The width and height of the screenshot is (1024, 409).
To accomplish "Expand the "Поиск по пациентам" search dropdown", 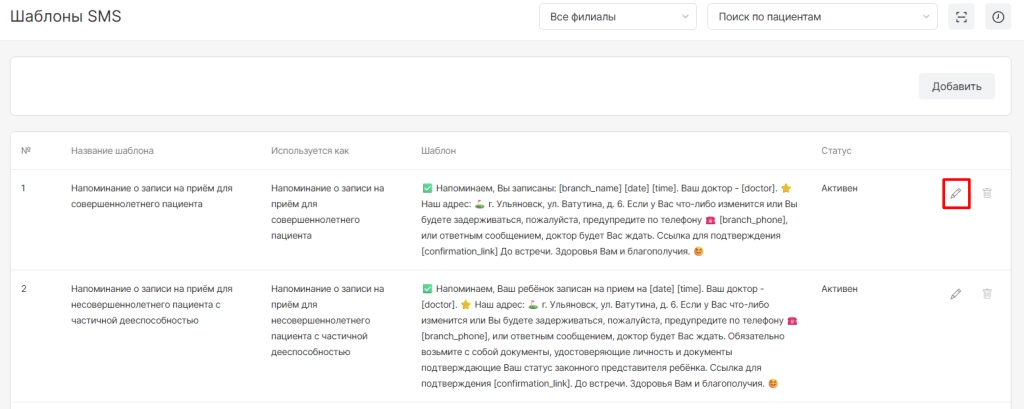I will click(822, 17).
